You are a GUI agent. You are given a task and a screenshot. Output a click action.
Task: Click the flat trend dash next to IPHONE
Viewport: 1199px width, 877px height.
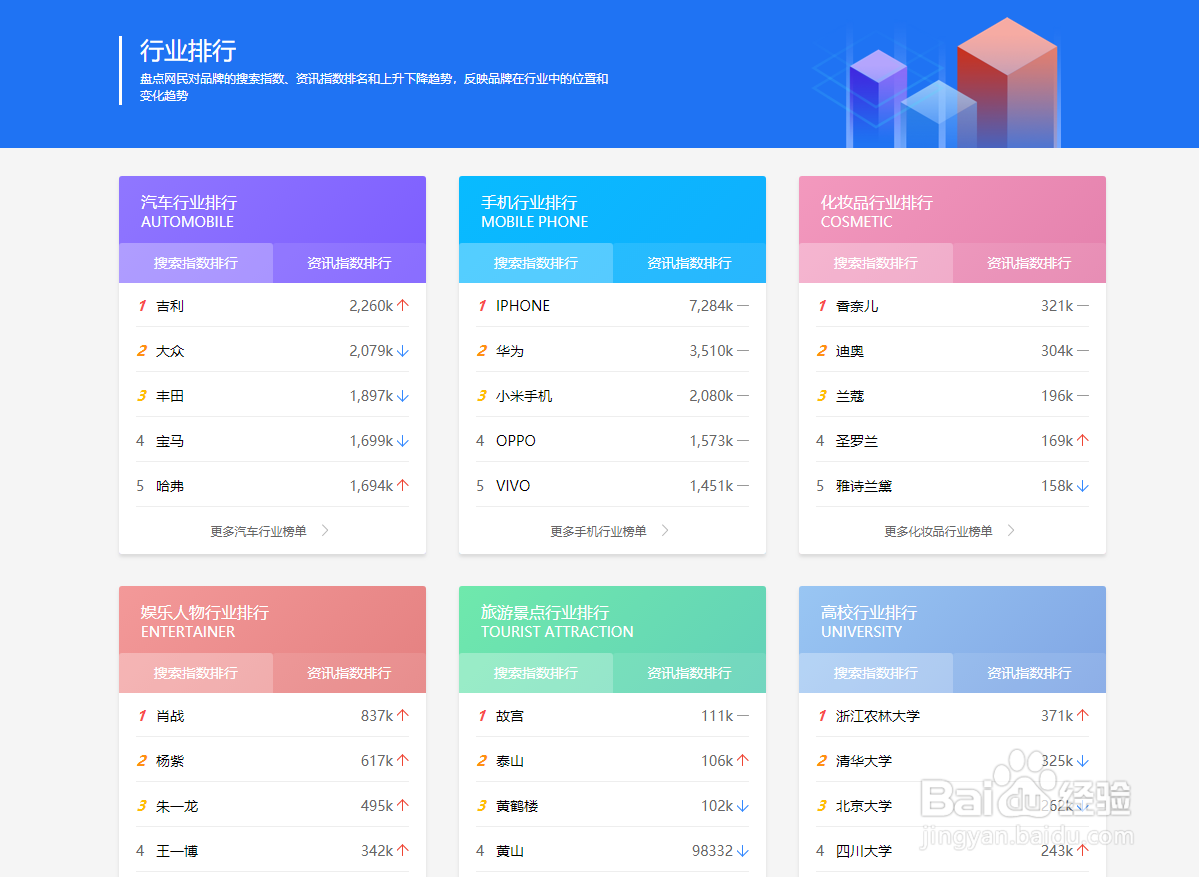[744, 305]
